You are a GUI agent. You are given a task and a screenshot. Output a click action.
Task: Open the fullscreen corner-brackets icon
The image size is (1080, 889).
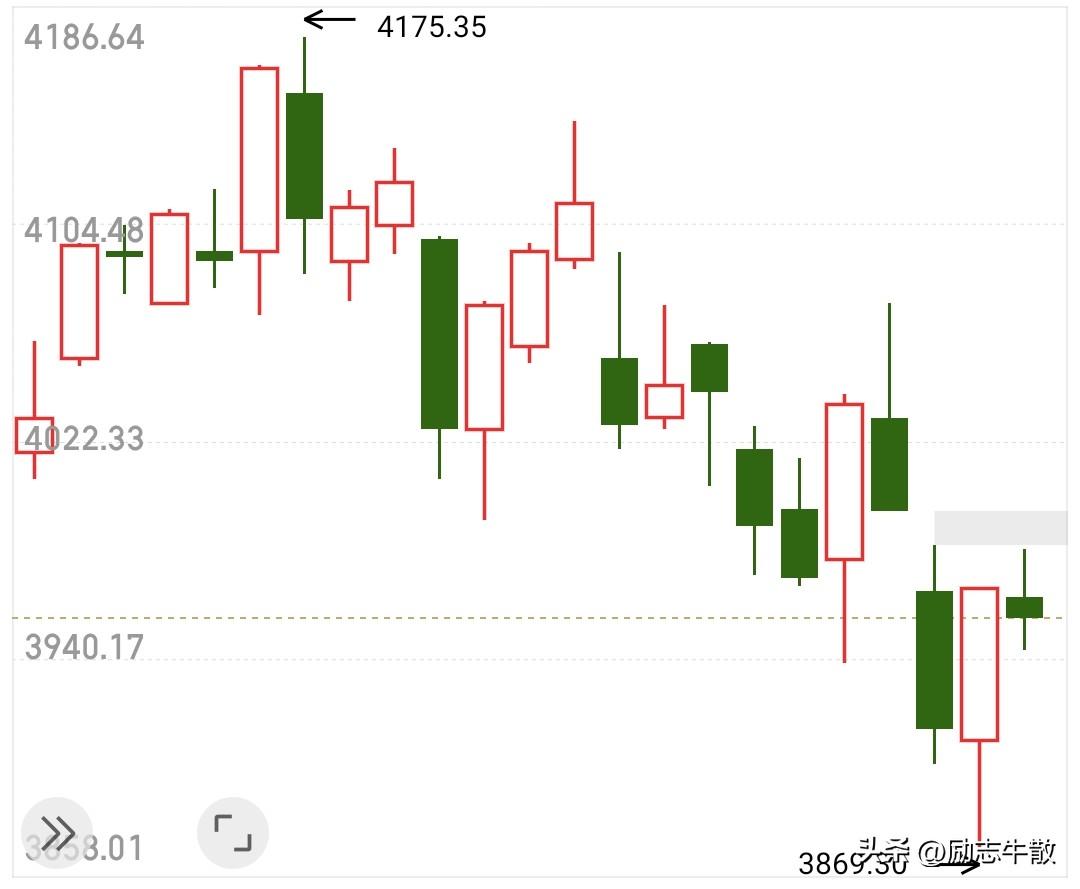pyautogui.click(x=233, y=833)
